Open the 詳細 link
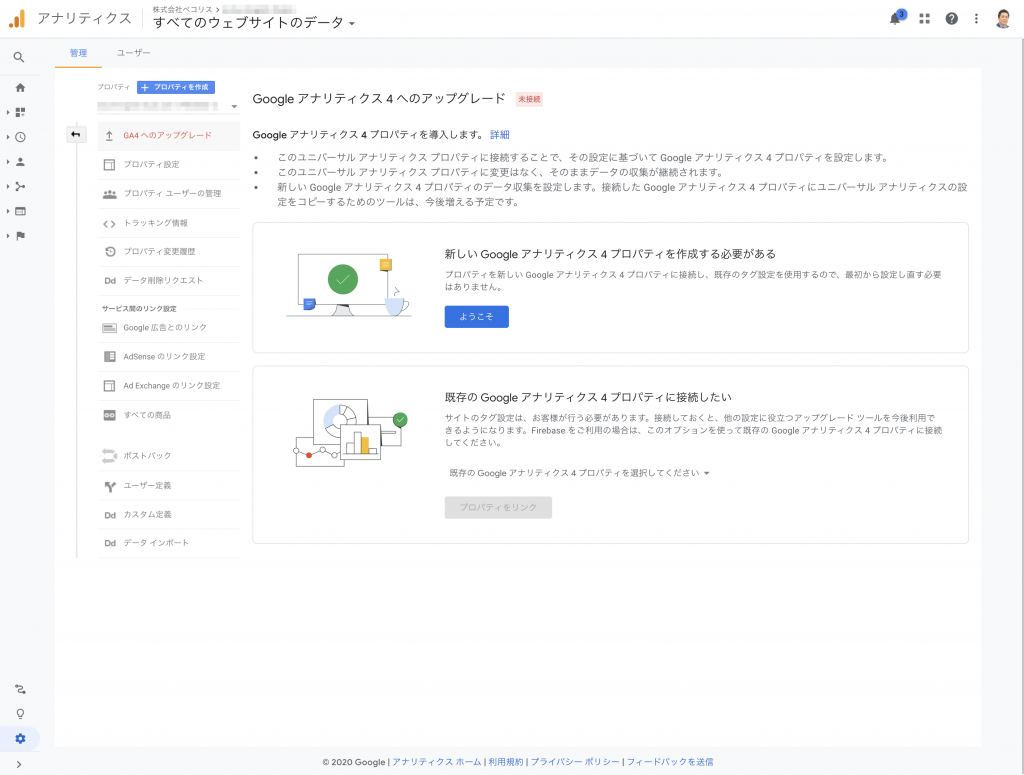The width and height of the screenshot is (1024, 775). (500, 134)
